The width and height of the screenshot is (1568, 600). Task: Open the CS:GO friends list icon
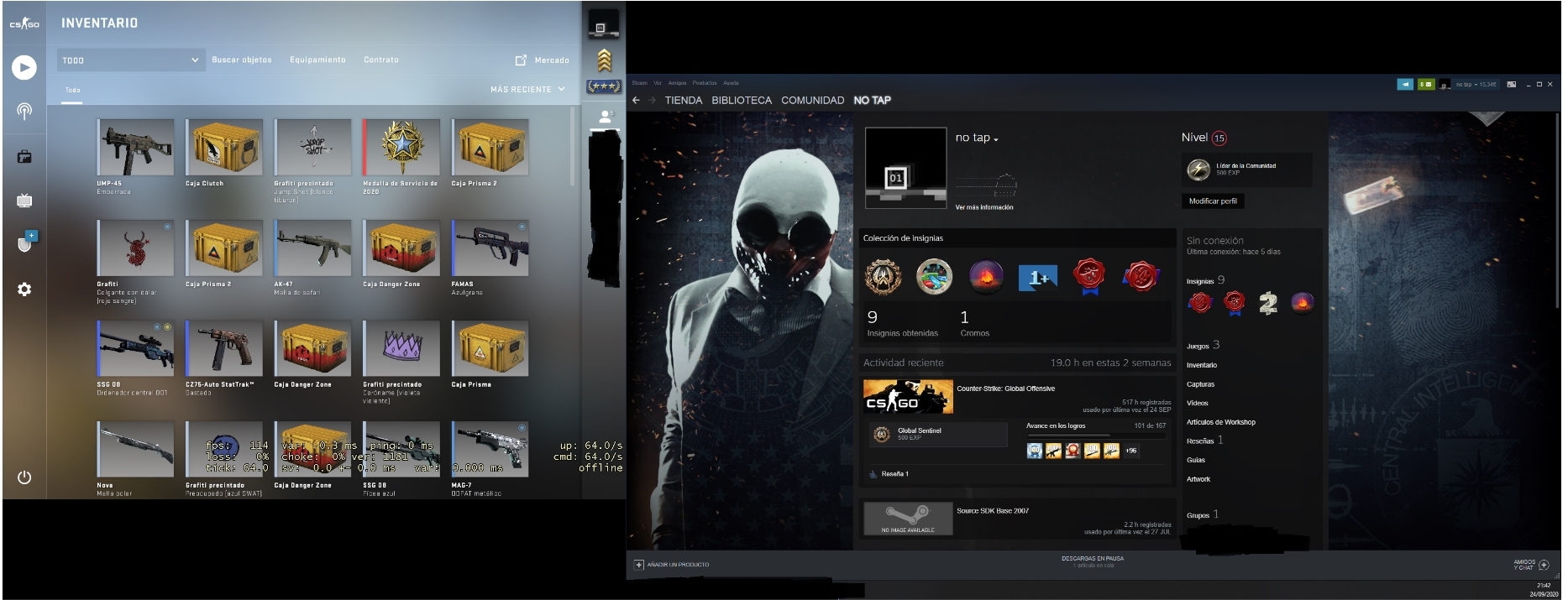(605, 117)
